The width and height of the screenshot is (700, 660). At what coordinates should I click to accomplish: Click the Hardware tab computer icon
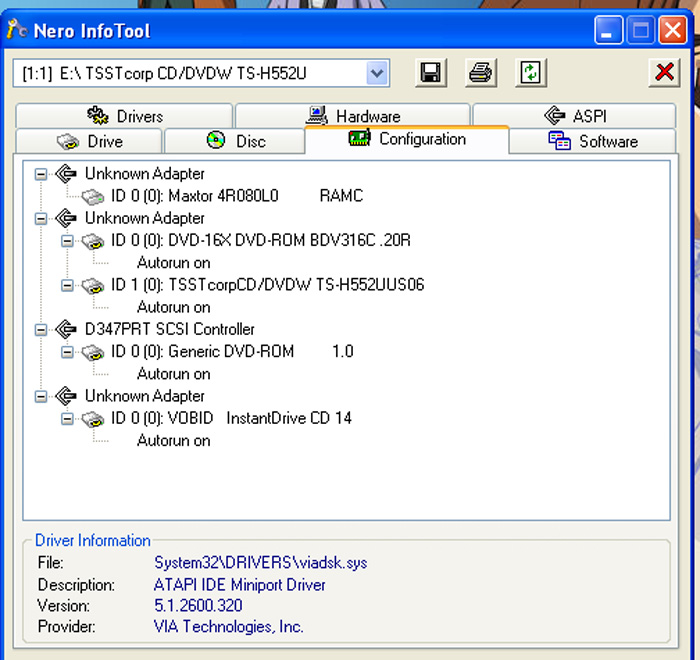[317, 115]
